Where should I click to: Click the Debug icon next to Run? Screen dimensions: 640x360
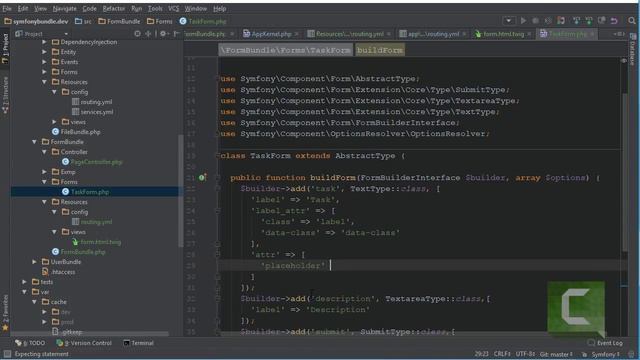[x=535, y=21]
